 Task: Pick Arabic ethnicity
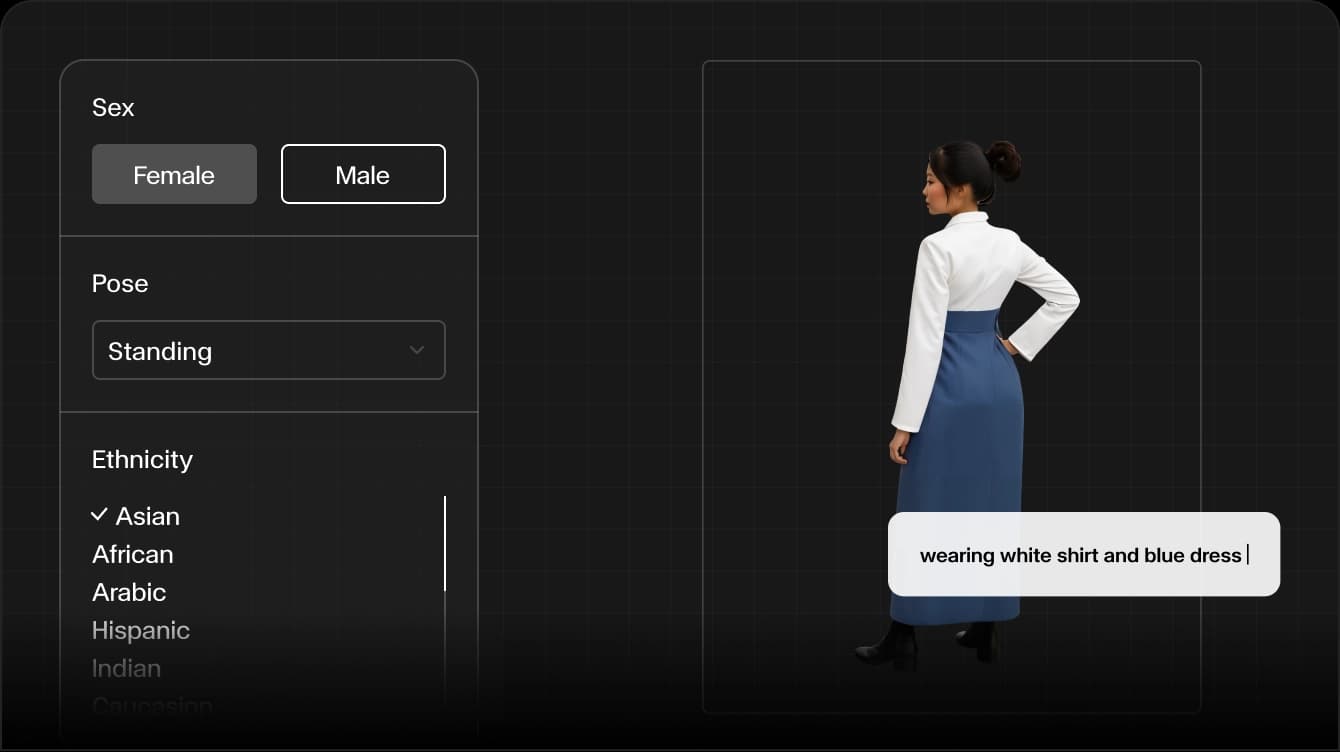pos(129,592)
